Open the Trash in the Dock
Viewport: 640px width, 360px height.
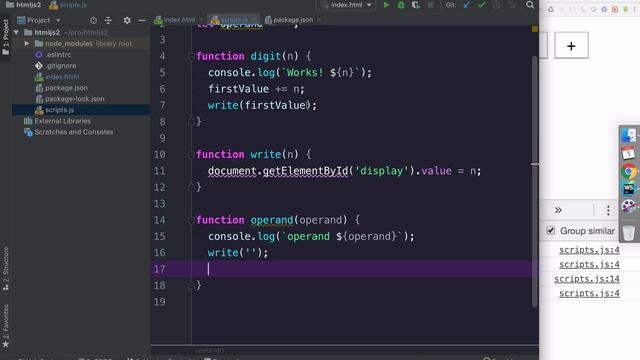629,233
